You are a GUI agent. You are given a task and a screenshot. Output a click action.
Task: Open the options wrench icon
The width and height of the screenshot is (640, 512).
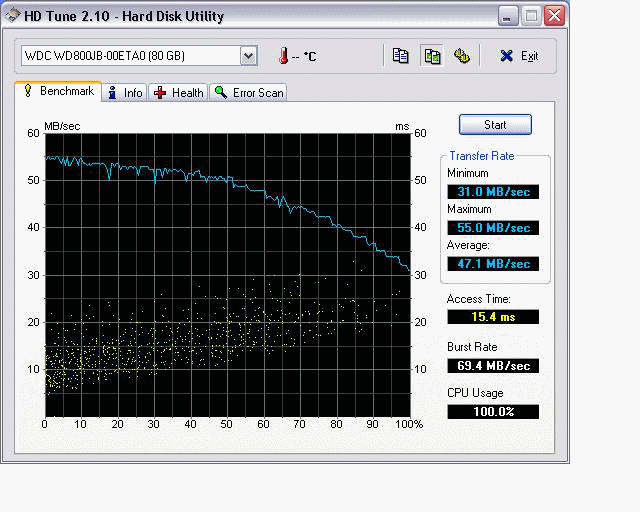pos(462,56)
